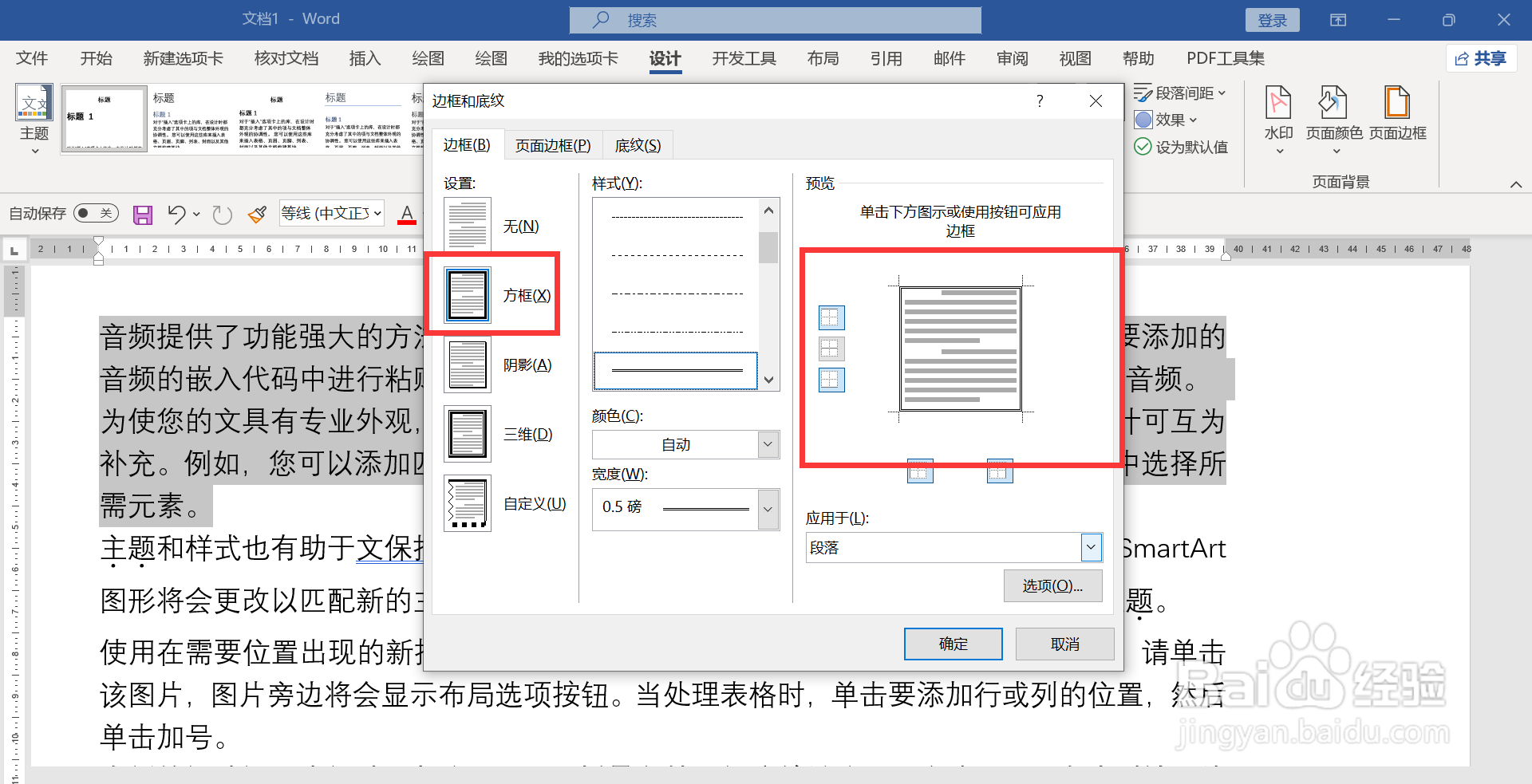Select the first document style set thumbnail
This screenshot has width=1532, height=784.
click(x=105, y=119)
